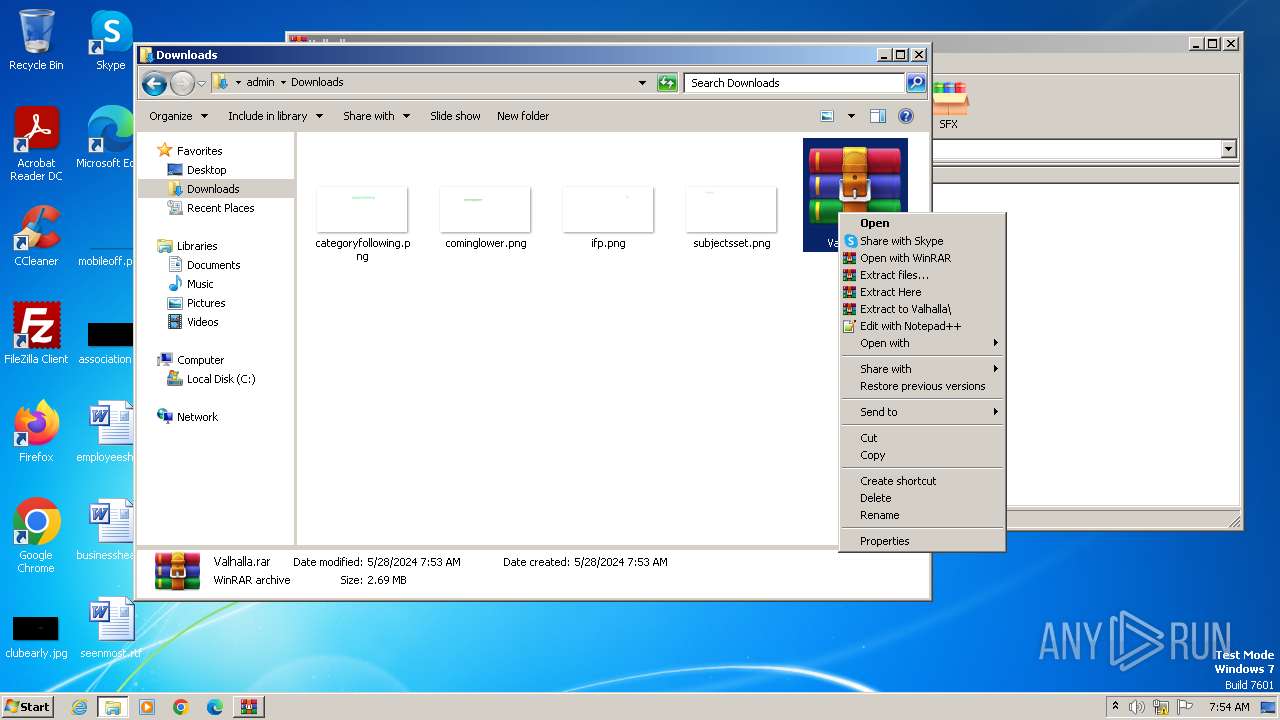The image size is (1280, 720).
Task: Choose Open in the context menu
Action: [x=922, y=224]
